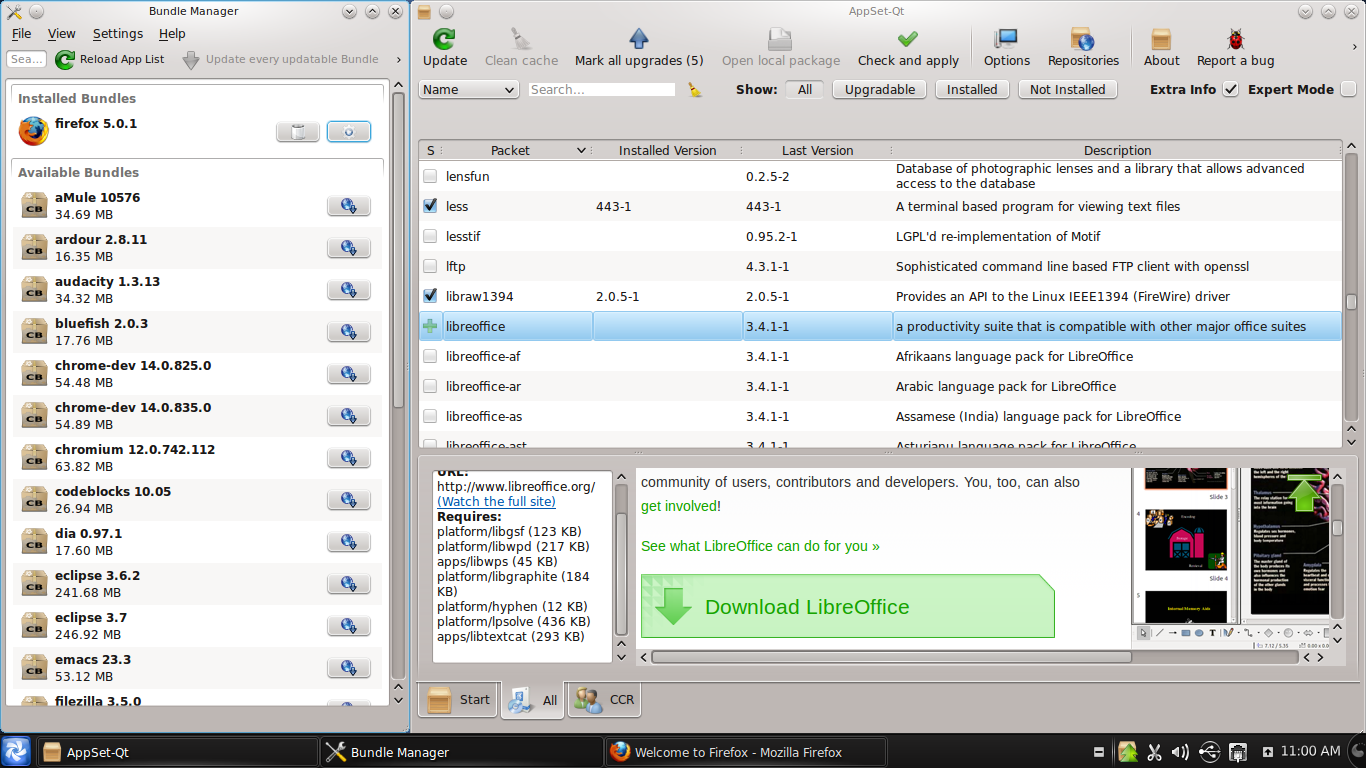Click the green plus icon on libreoffice row

pos(430,326)
